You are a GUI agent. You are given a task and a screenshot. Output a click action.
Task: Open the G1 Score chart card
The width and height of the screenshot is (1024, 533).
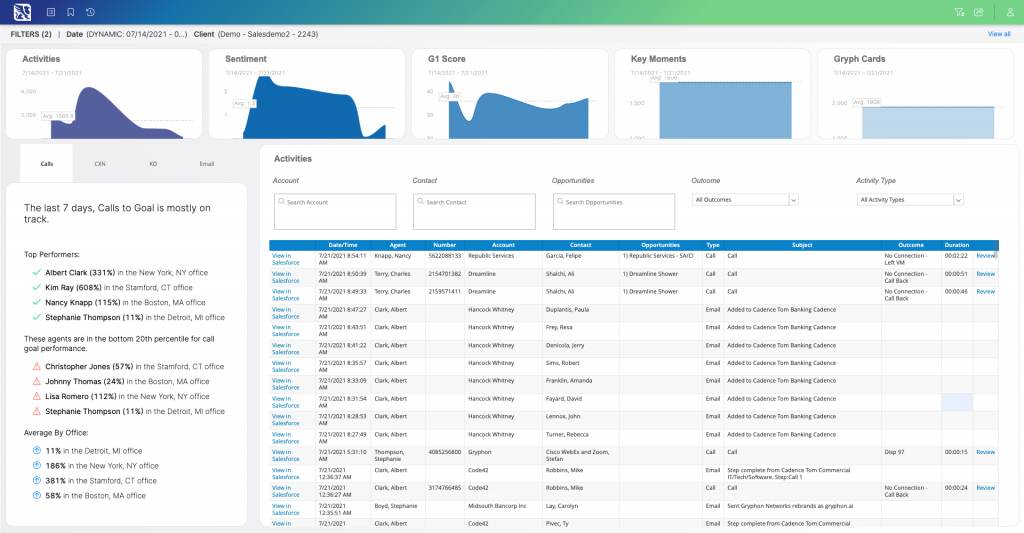tap(509, 94)
